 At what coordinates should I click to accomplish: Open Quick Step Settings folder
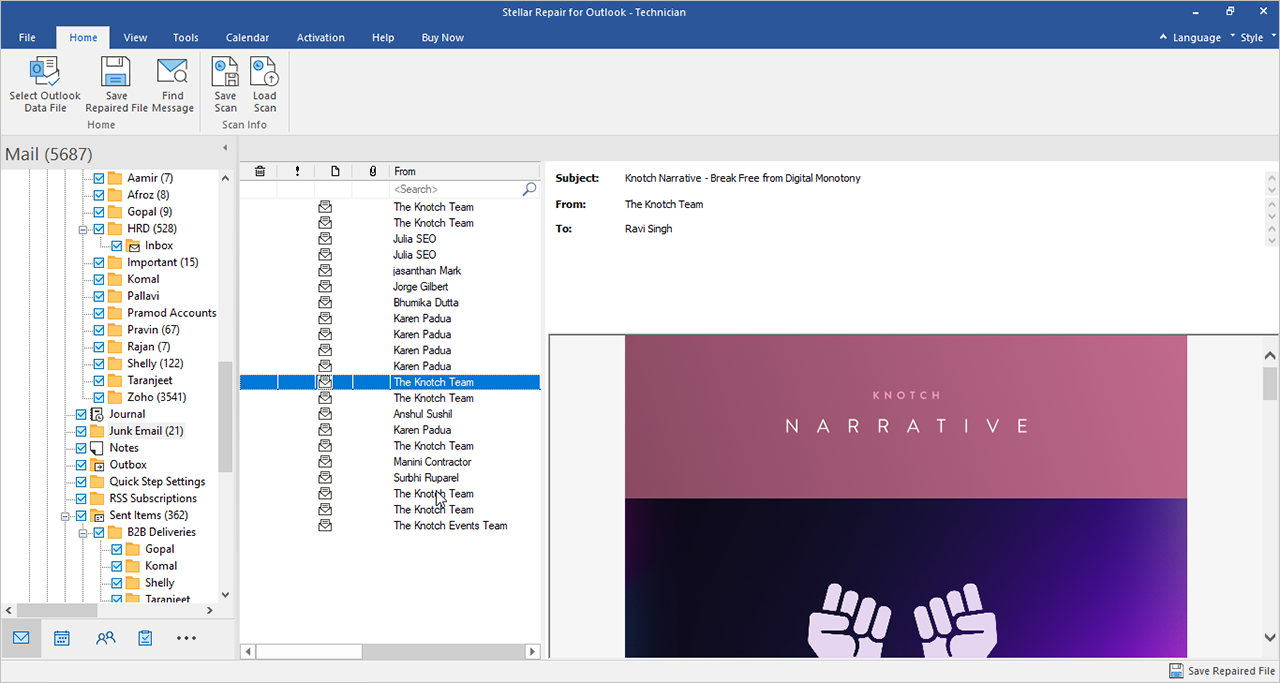(x=157, y=482)
